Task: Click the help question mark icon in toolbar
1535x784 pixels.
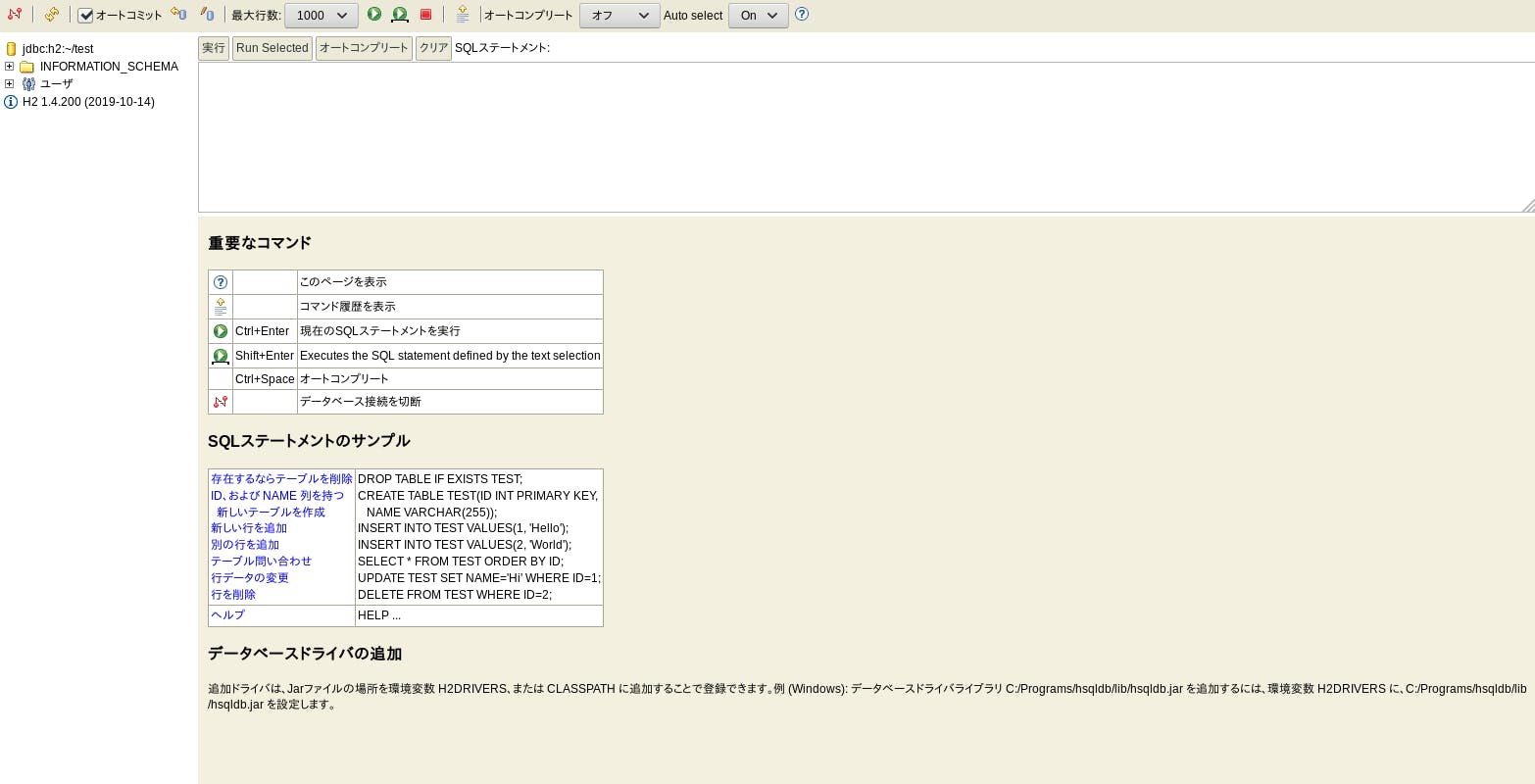Action: pos(802,14)
